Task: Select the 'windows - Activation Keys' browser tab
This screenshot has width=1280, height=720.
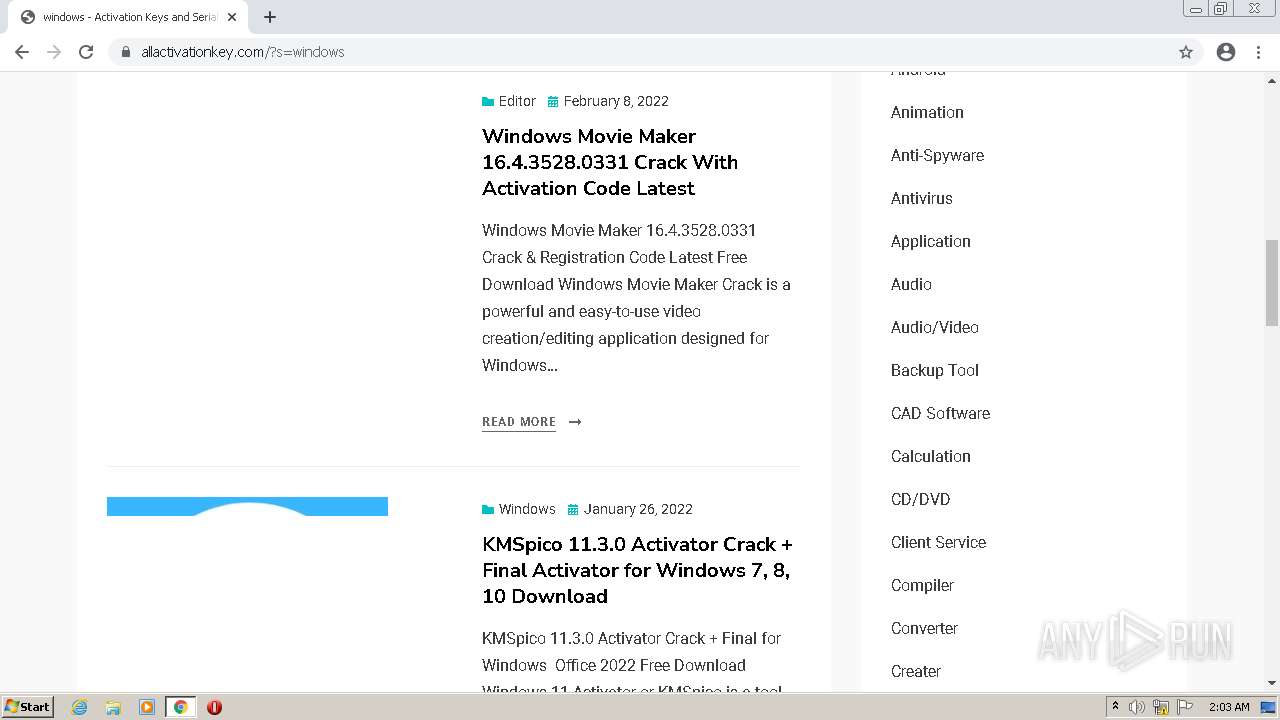Action: click(x=128, y=17)
